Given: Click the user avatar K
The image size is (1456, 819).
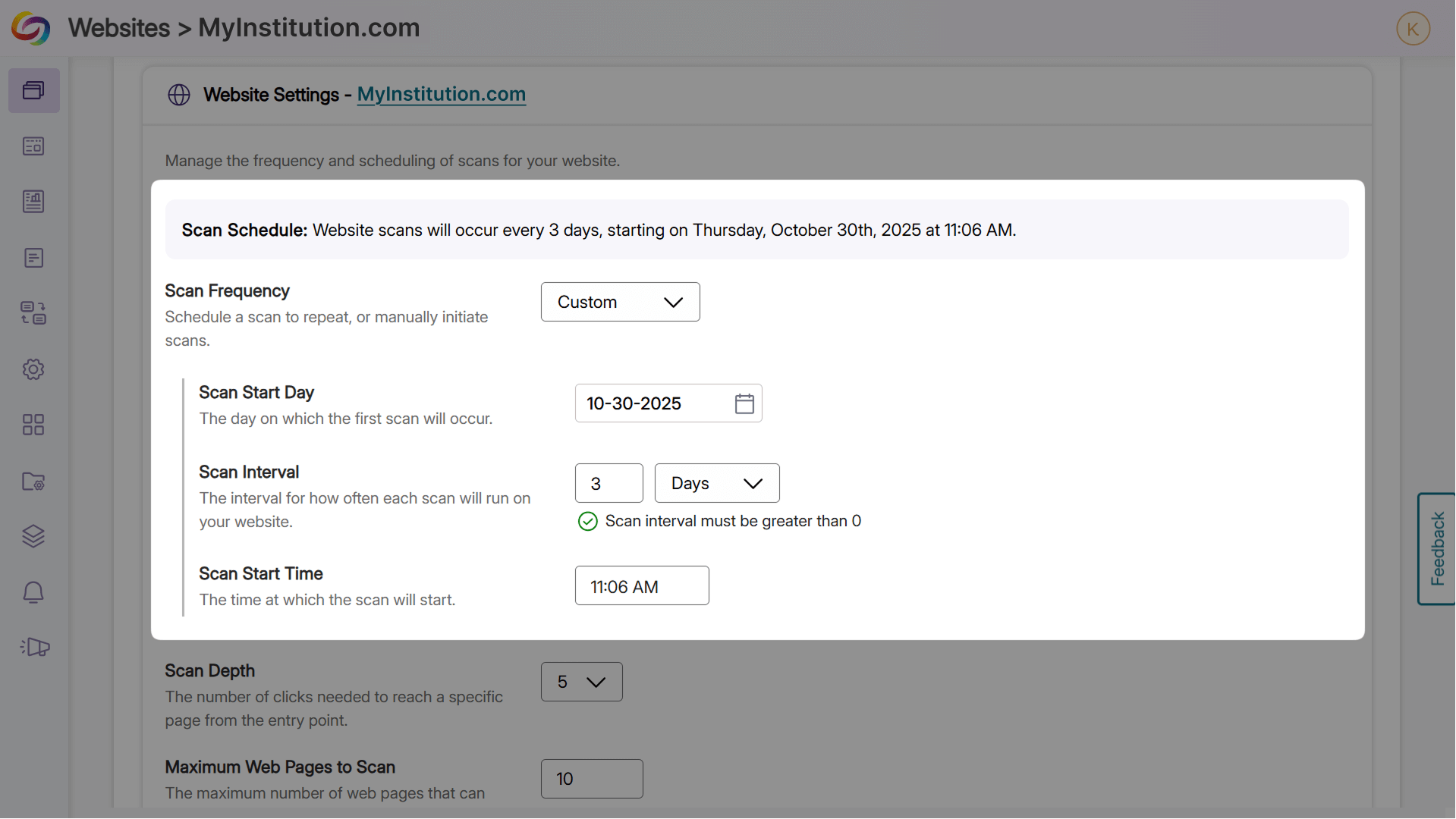Looking at the screenshot, I should (1413, 29).
